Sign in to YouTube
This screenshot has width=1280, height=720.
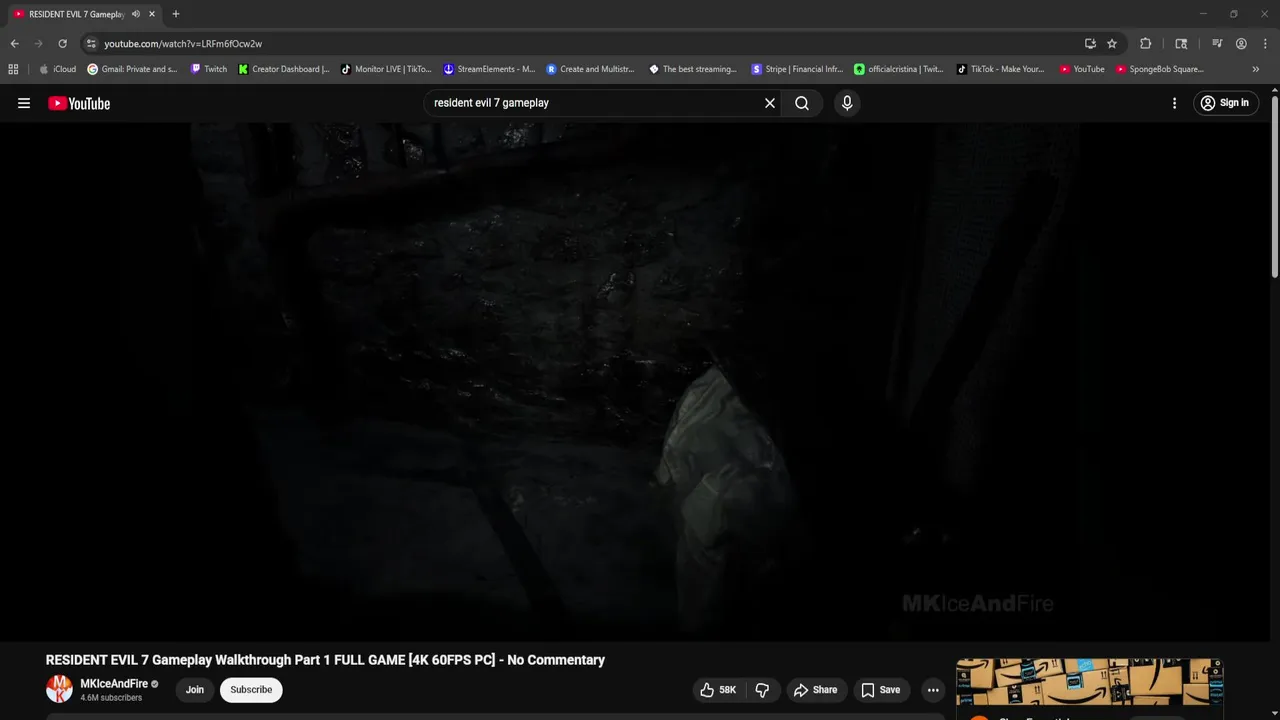1224,103
